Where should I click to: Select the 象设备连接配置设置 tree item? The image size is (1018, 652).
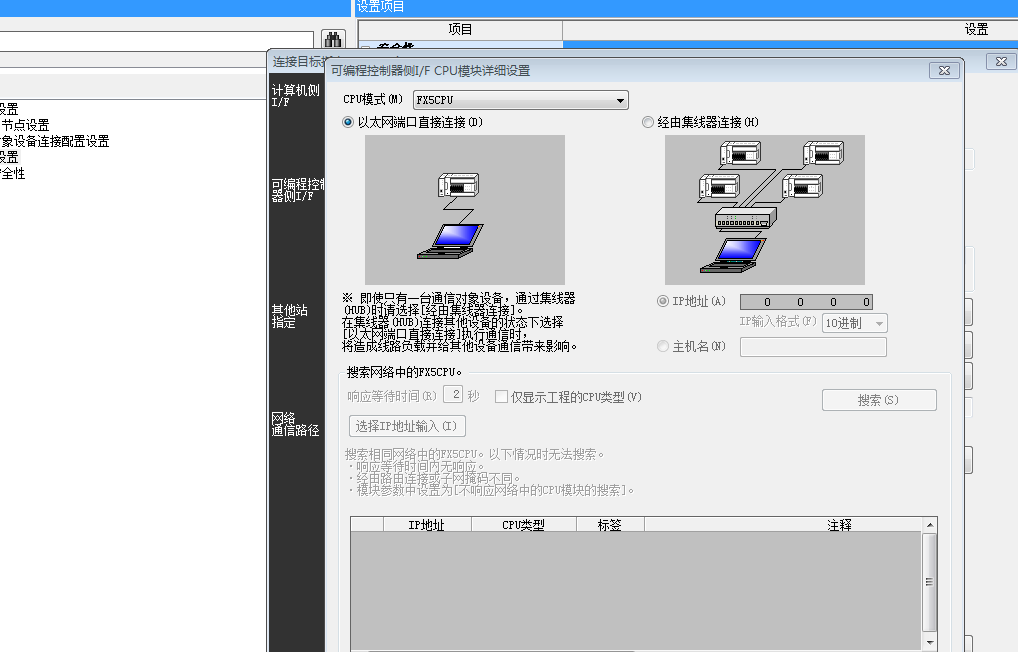click(55, 141)
